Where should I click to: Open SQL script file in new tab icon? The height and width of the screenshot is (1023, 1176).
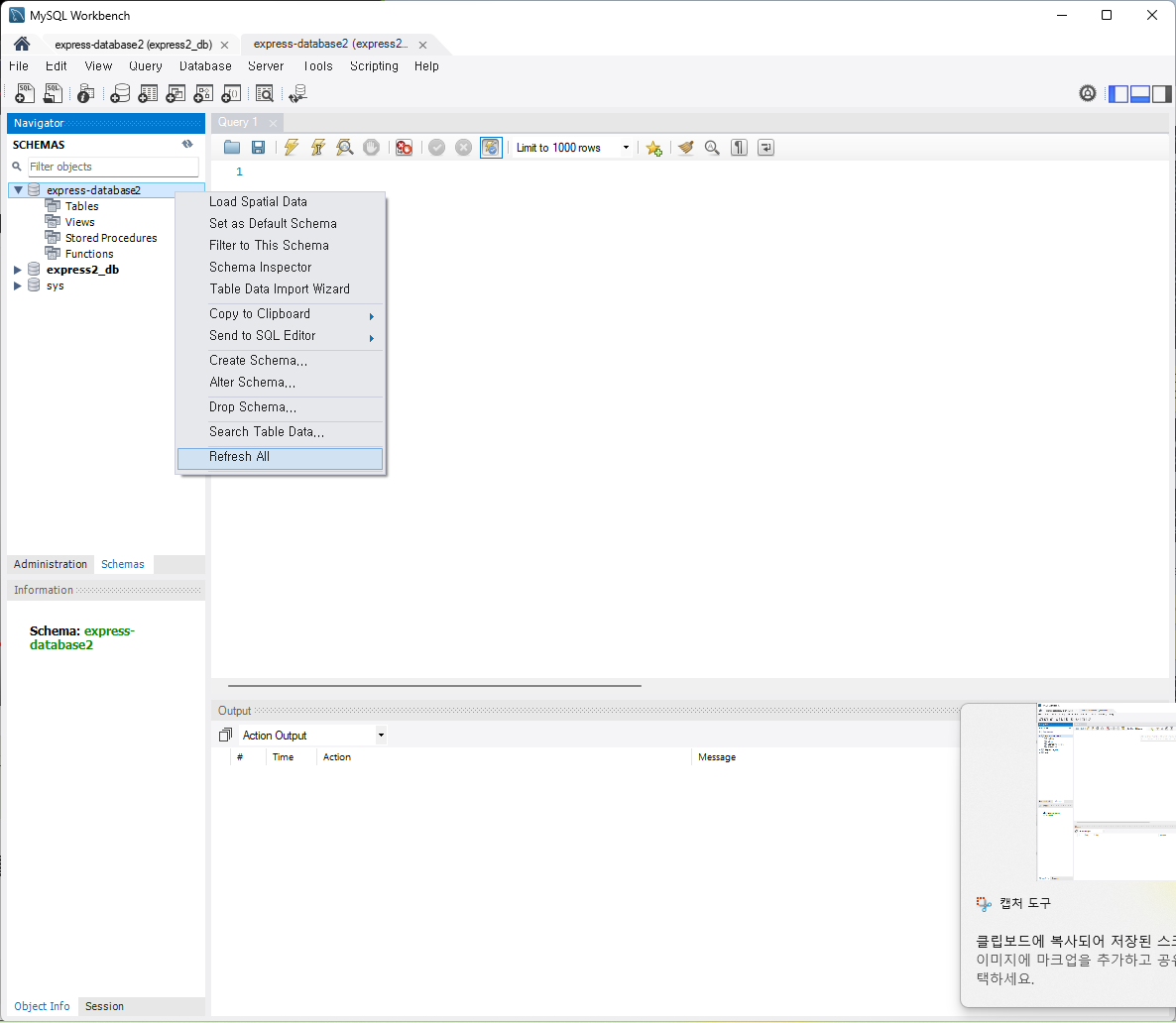click(x=53, y=93)
